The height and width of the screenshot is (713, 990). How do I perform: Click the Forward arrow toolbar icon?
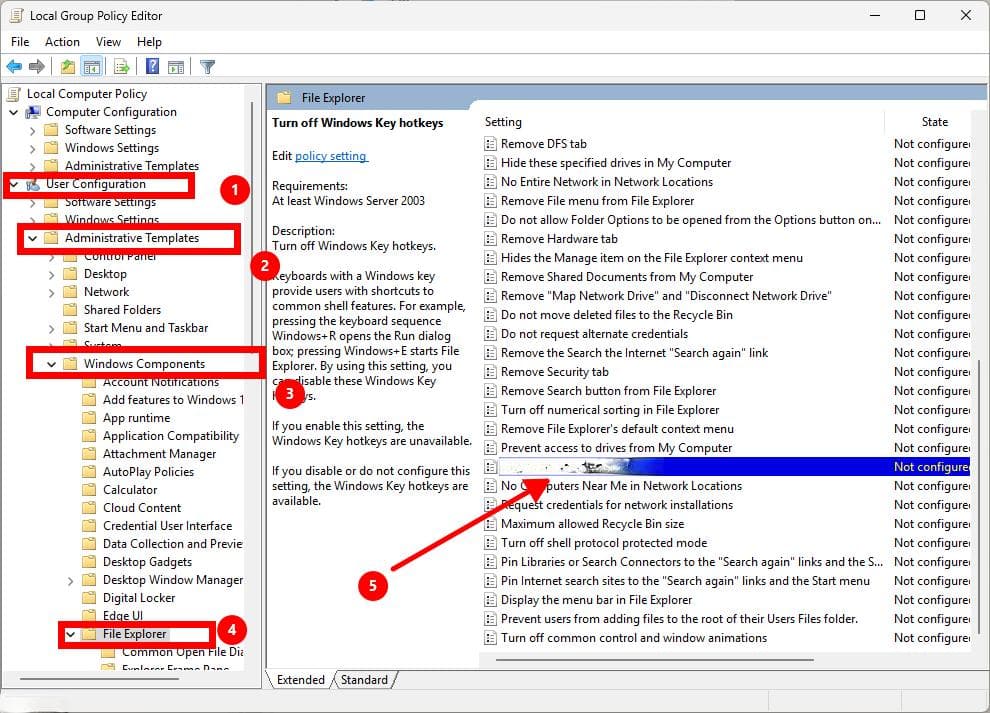pyautogui.click(x=37, y=66)
